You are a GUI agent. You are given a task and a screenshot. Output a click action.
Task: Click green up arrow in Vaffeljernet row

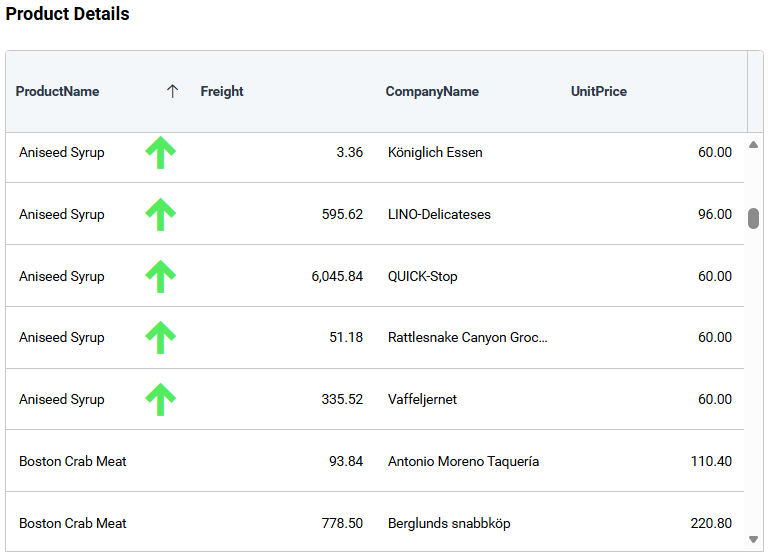coord(160,400)
